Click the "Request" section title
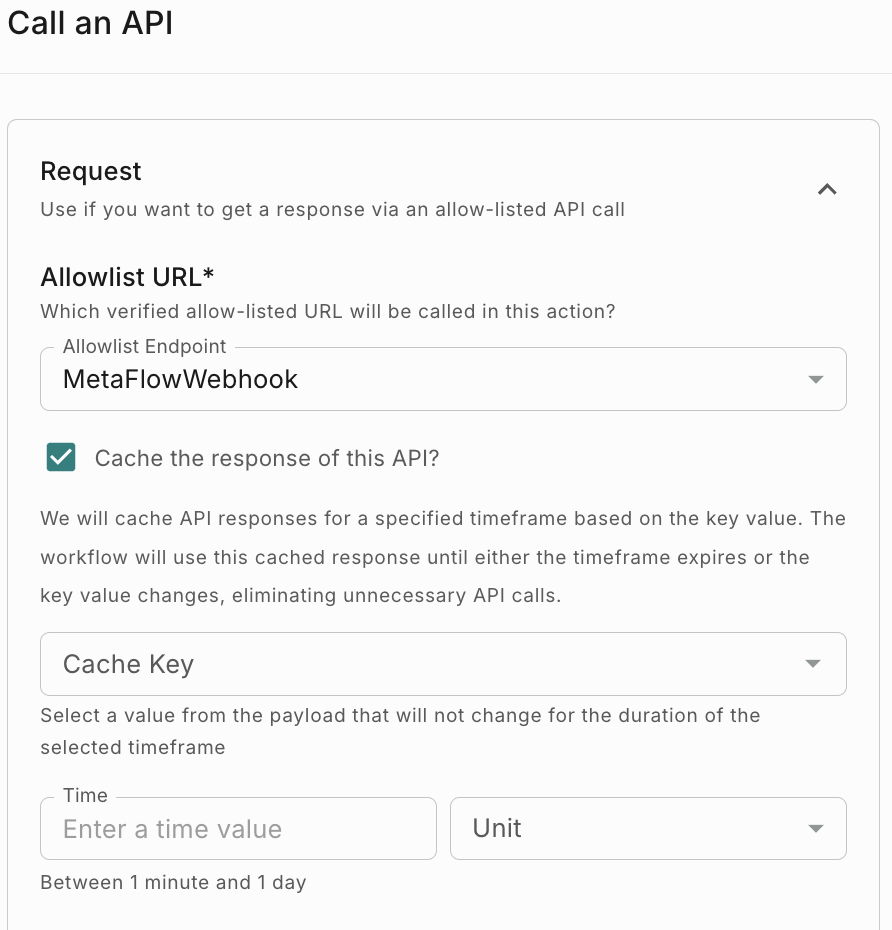Image resolution: width=892 pixels, height=930 pixels. coord(91,171)
